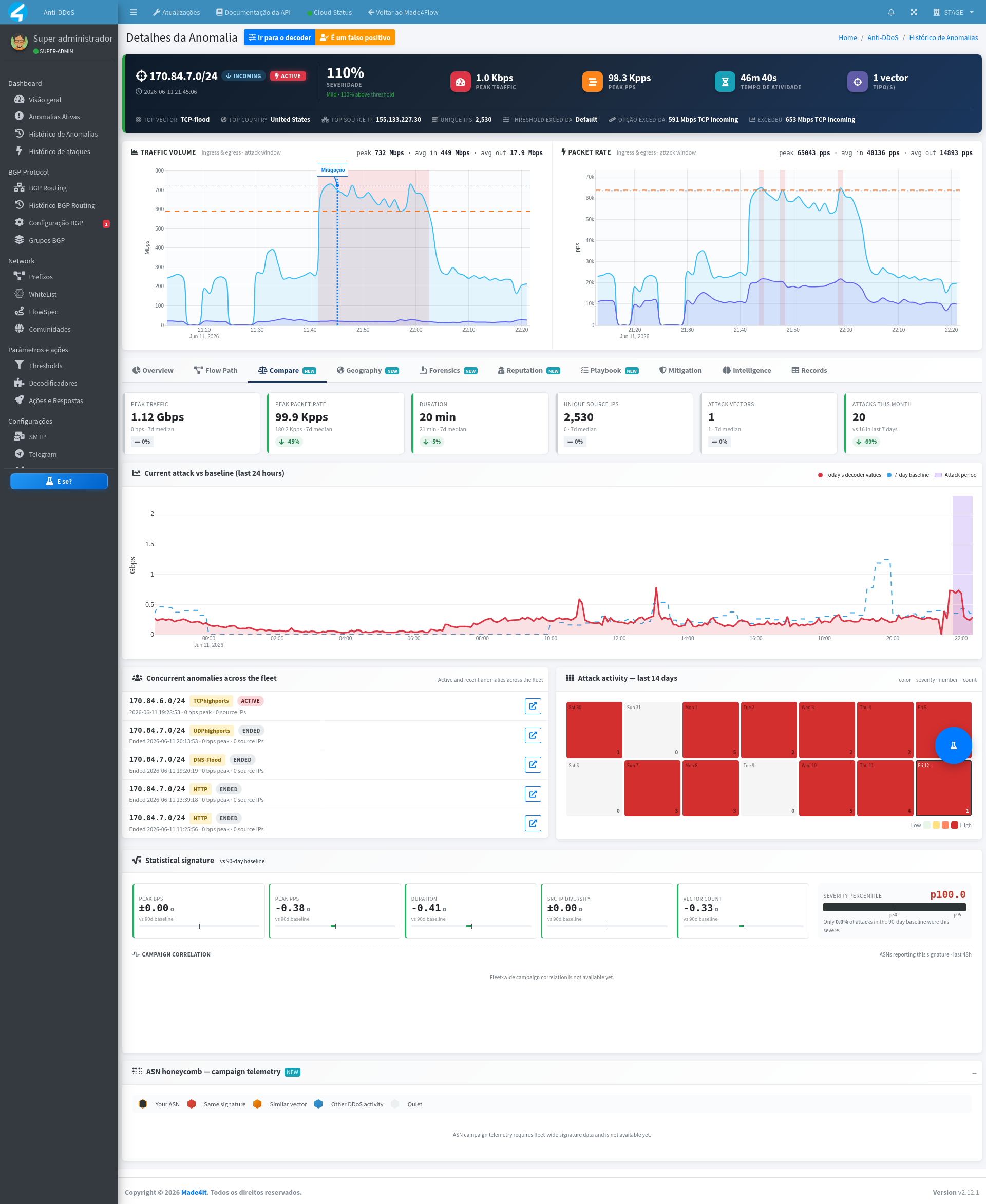Screen dimensions: 986x1204
Task: Click the Super administrador avatar
Action: pos(20,42)
